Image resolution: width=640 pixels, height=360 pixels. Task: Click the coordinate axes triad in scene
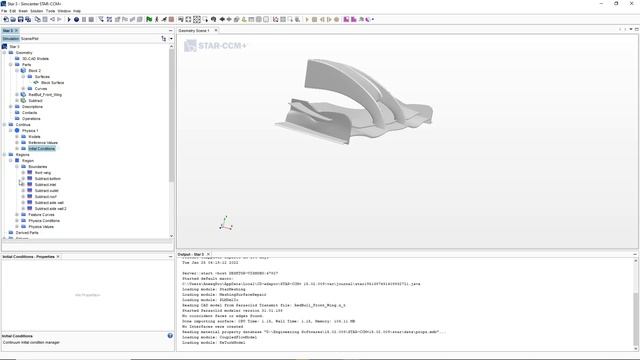point(226,224)
